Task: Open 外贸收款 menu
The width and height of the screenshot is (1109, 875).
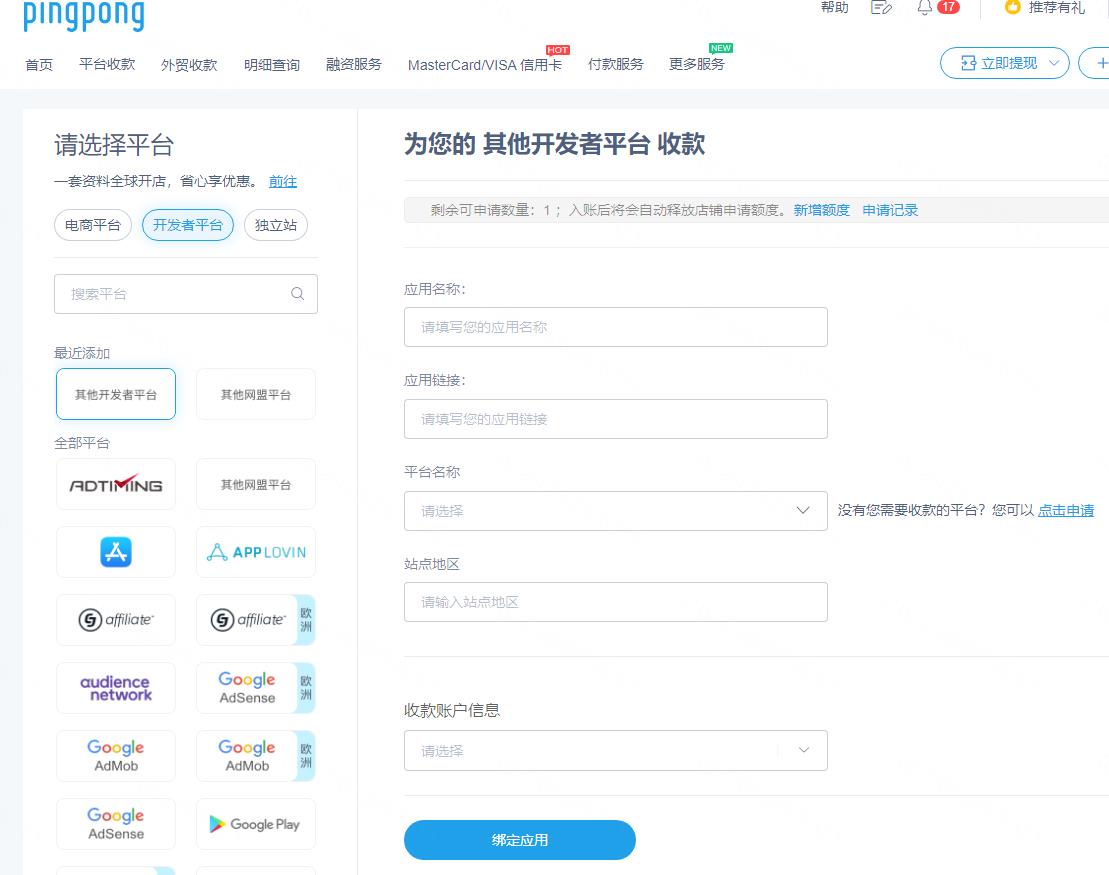Action: coord(189,65)
